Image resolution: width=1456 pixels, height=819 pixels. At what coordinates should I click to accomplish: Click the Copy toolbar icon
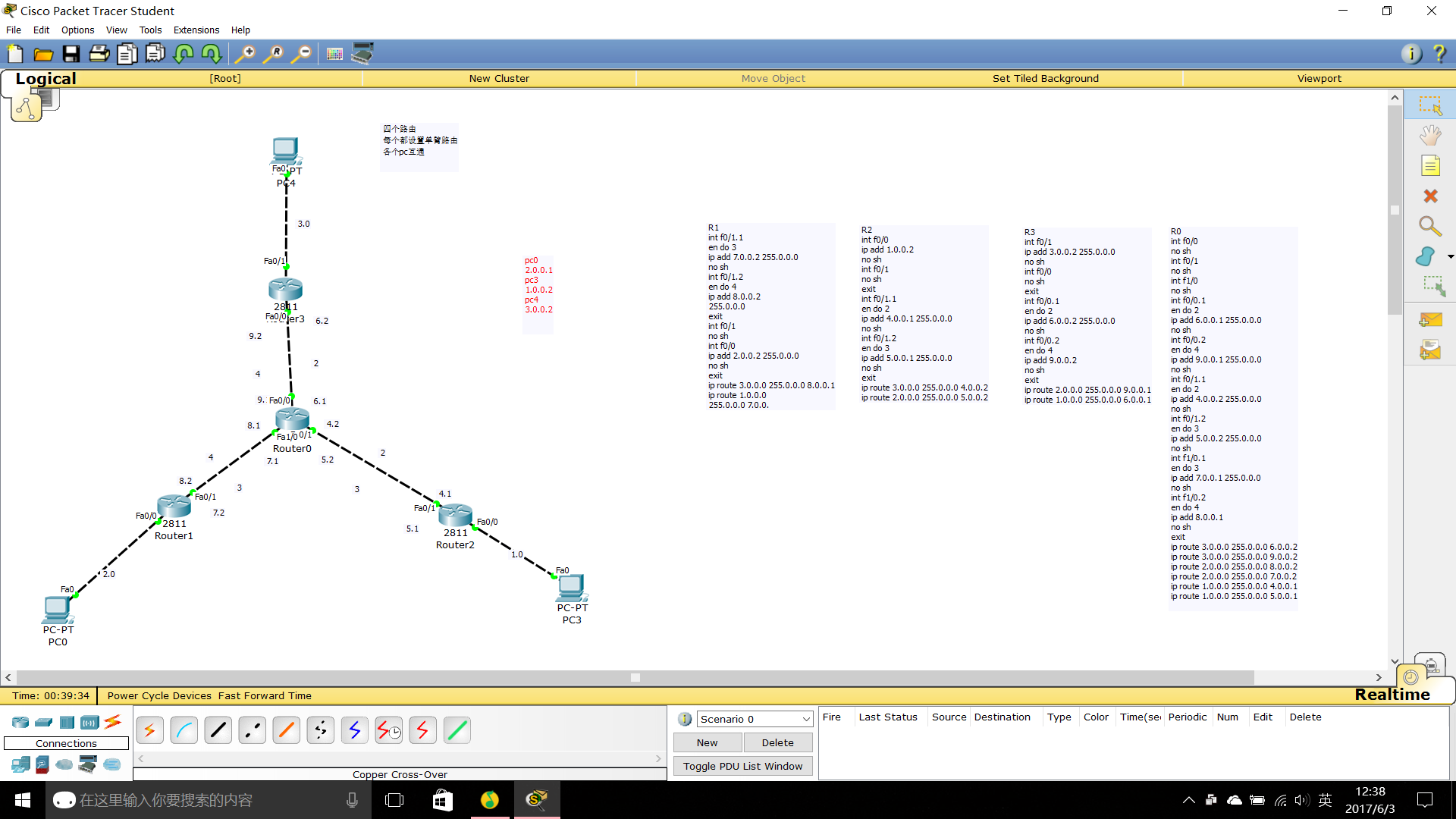click(127, 54)
